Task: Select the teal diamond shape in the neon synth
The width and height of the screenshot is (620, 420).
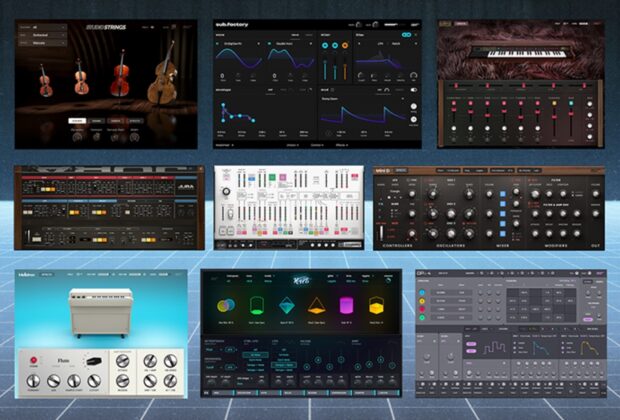Action: (x=287, y=306)
